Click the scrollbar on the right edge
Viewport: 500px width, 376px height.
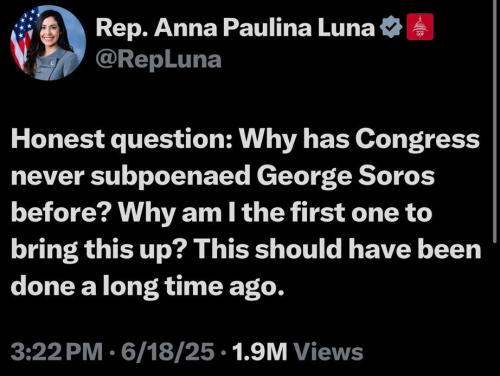[x=494, y=120]
